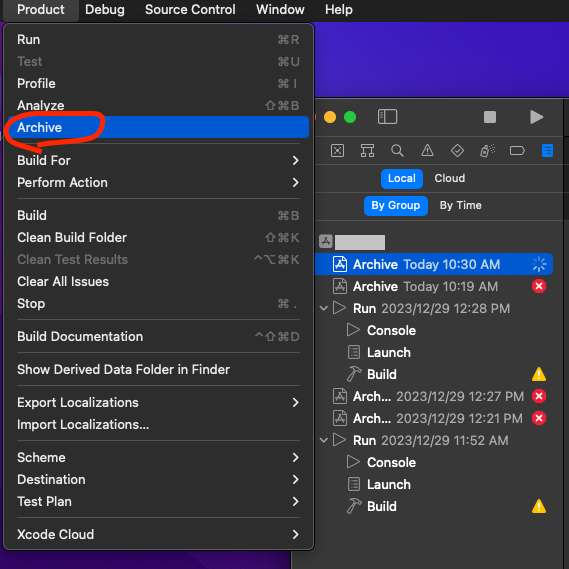Select Arch… 2023/12/29 12:27 PM report
The width and height of the screenshot is (569, 569).
(x=434, y=396)
